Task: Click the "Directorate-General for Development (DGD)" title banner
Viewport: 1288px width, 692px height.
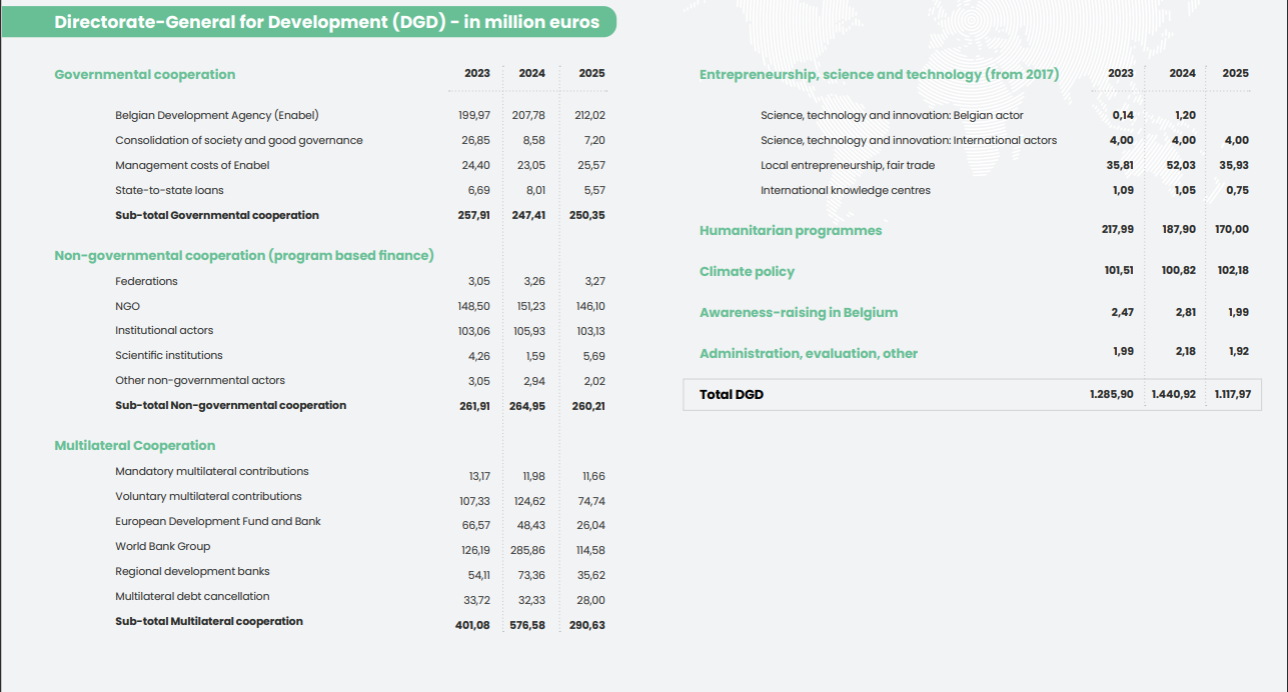Action: tap(308, 22)
